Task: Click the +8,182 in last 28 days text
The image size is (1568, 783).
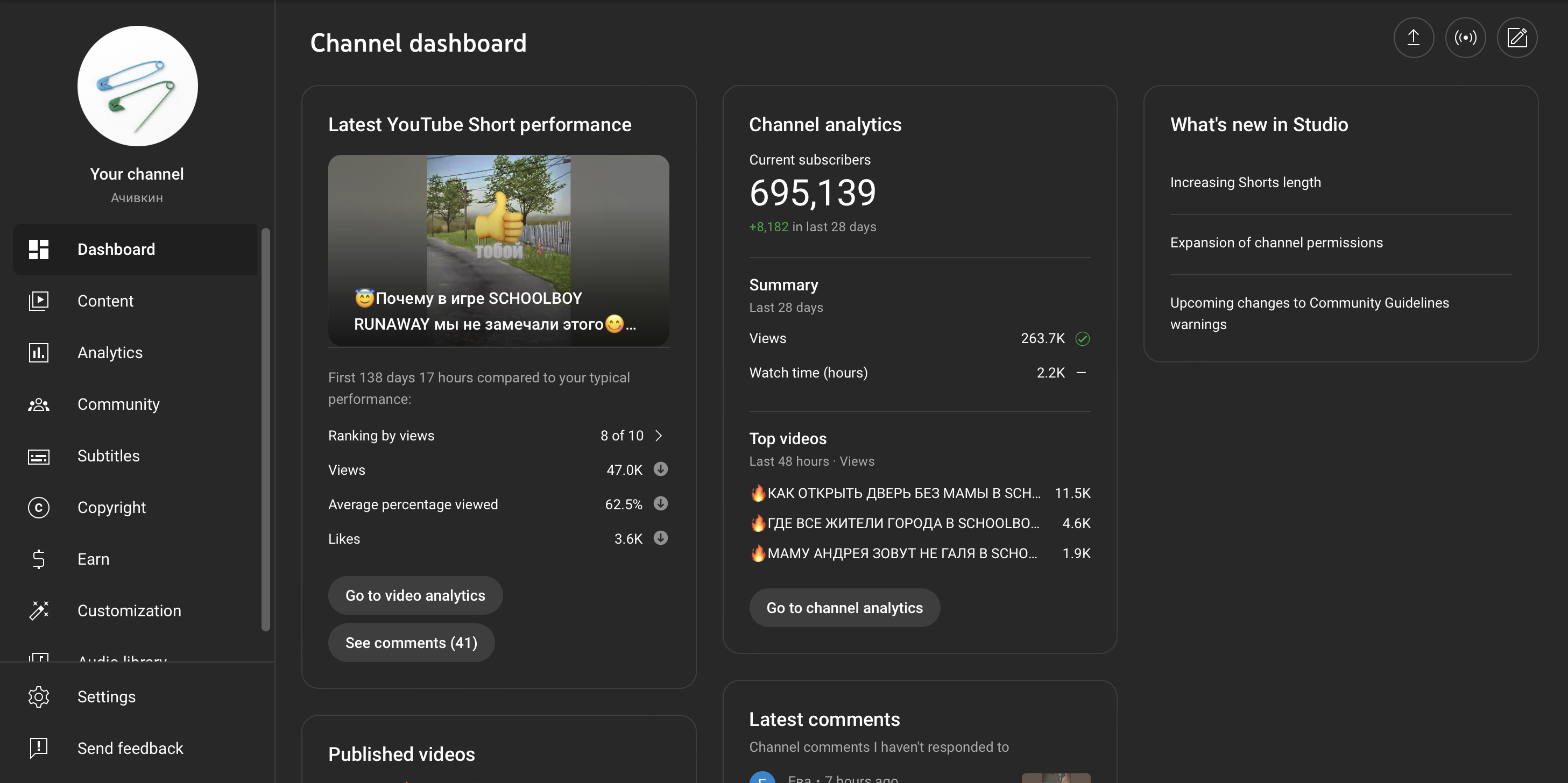Action: coord(813,227)
